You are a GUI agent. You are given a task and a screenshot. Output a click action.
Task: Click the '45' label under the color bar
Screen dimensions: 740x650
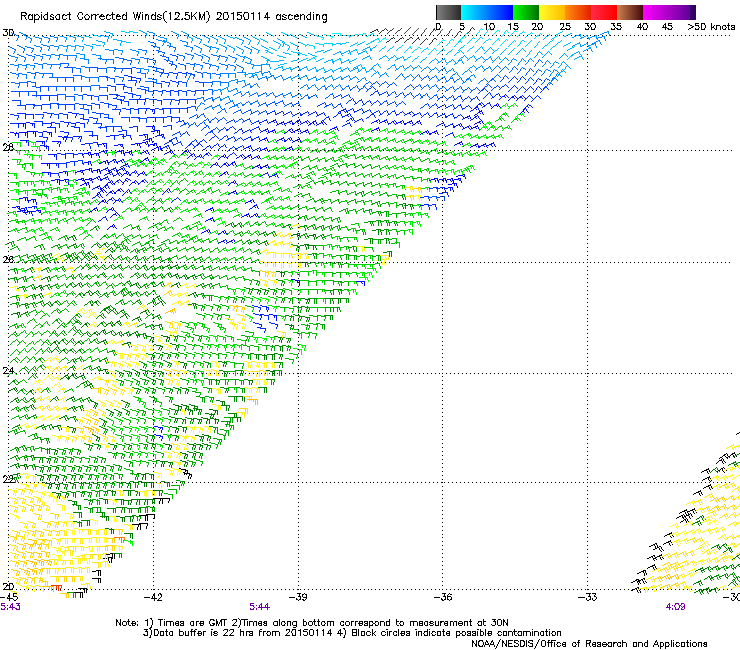tap(667, 27)
